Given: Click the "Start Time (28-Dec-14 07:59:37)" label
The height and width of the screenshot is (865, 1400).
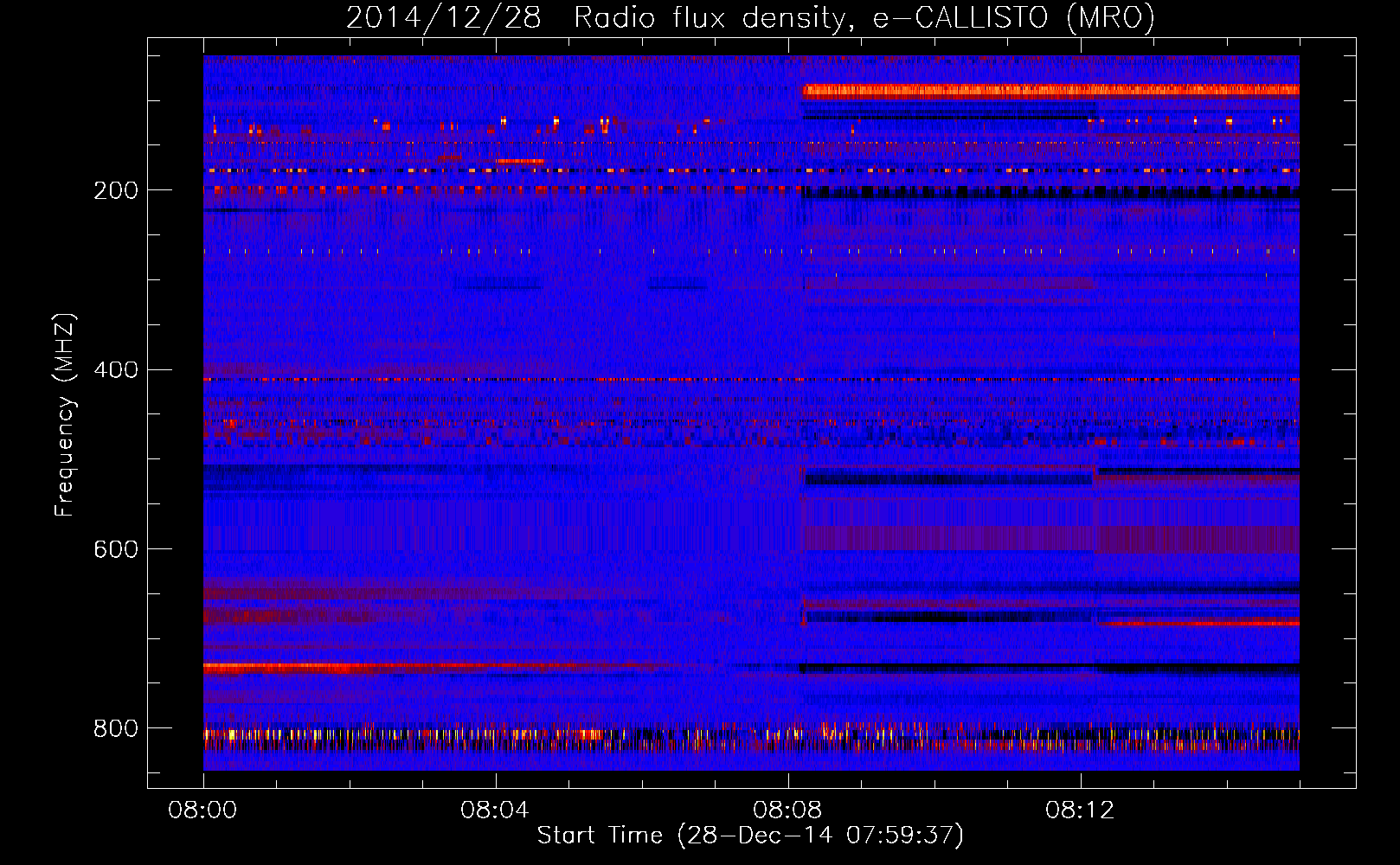Looking at the screenshot, I should (x=750, y=836).
